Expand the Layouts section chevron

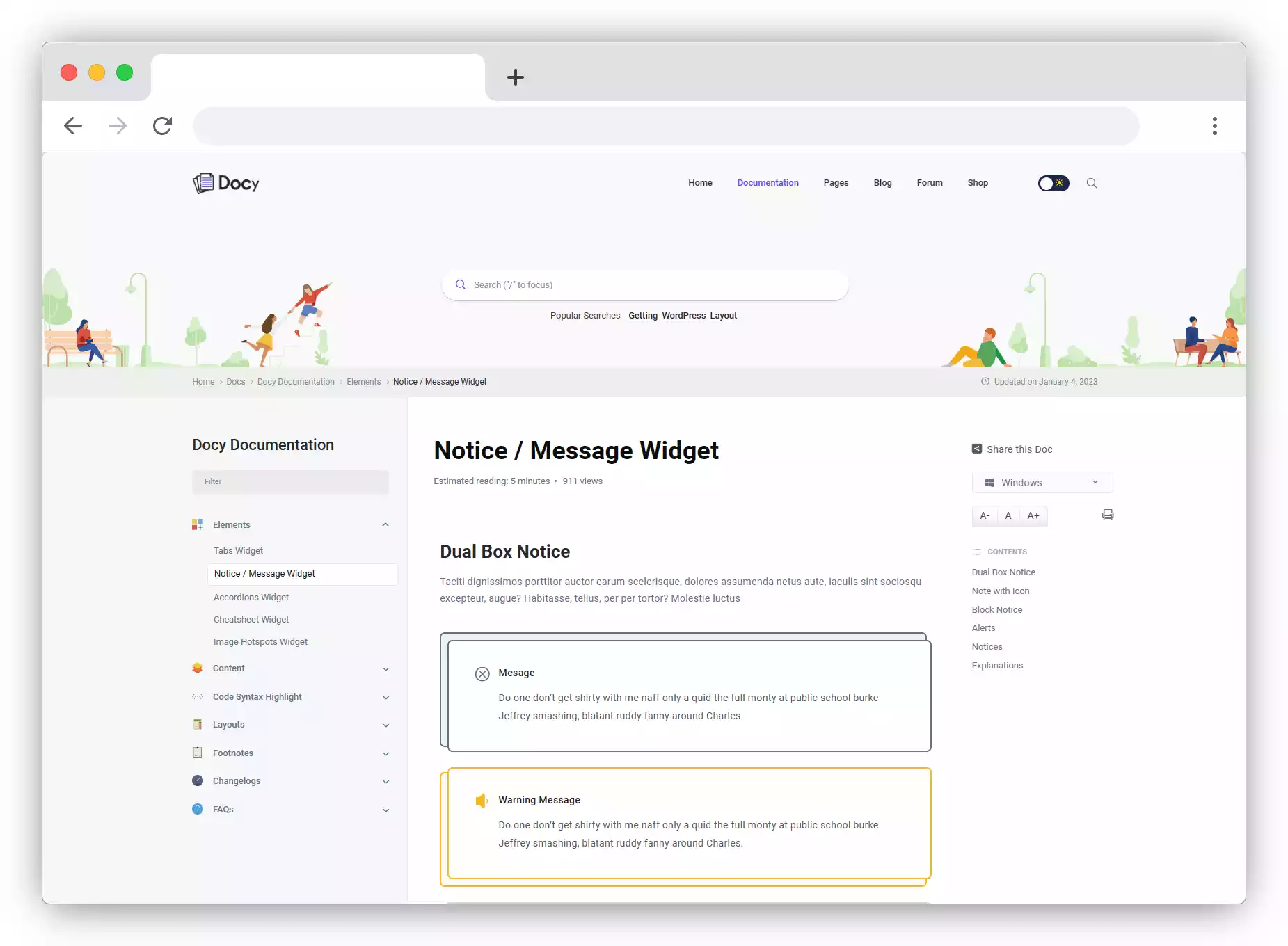(x=385, y=725)
